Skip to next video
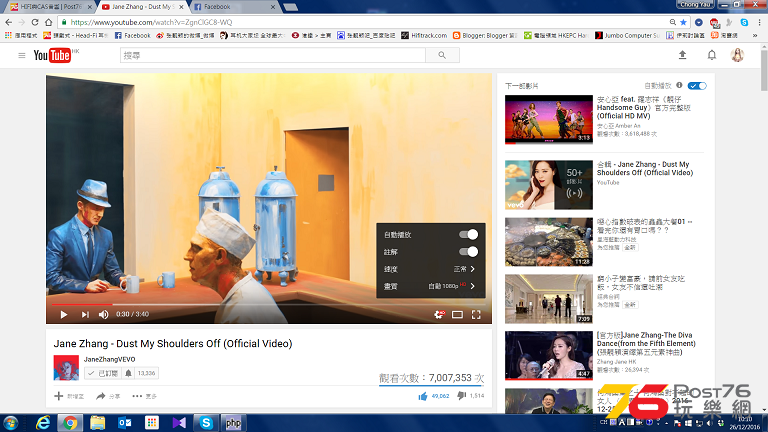The image size is (768, 432). (x=85, y=314)
